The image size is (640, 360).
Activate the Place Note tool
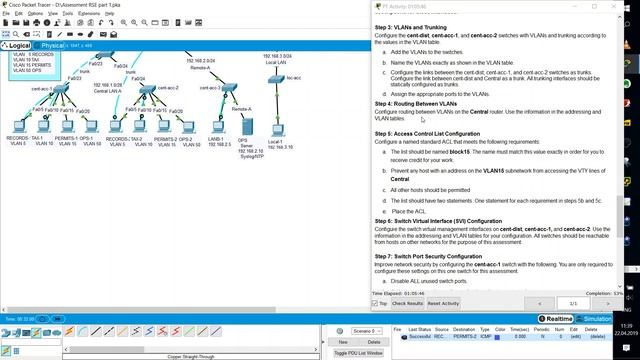[49, 34]
